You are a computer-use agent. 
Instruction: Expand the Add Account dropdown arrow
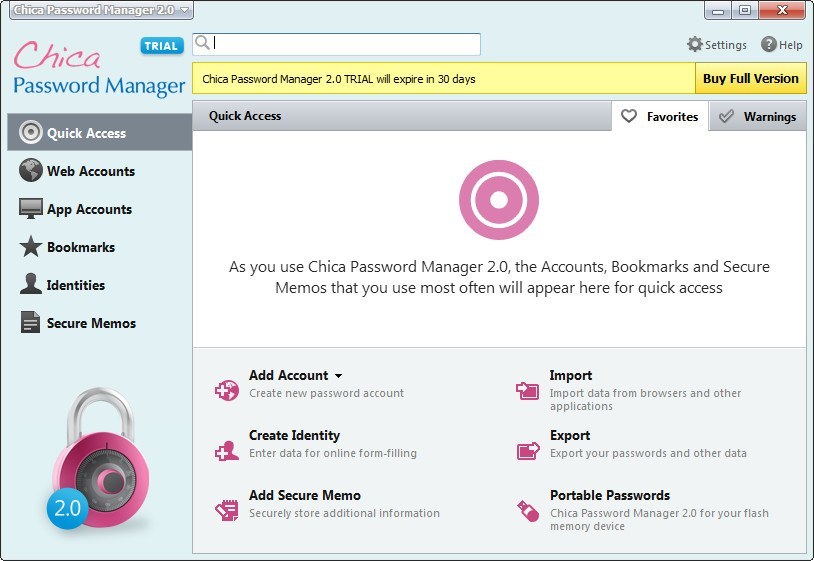338,376
